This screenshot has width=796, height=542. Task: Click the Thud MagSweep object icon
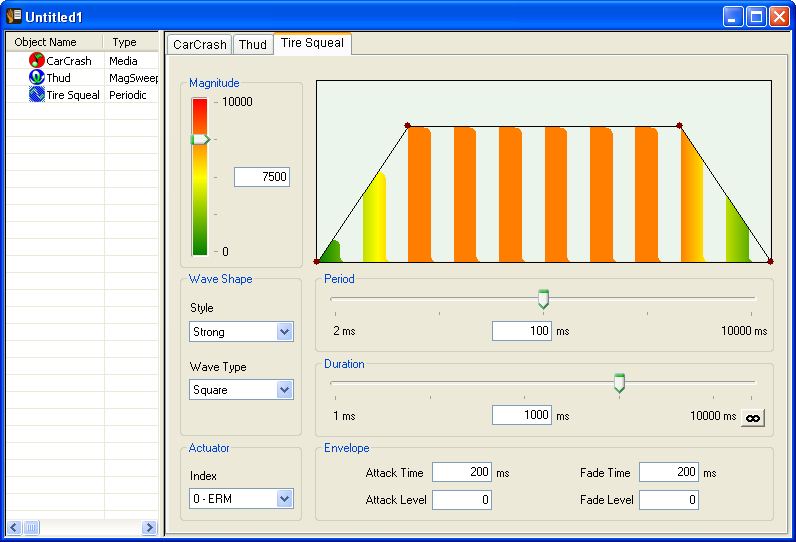(37, 77)
